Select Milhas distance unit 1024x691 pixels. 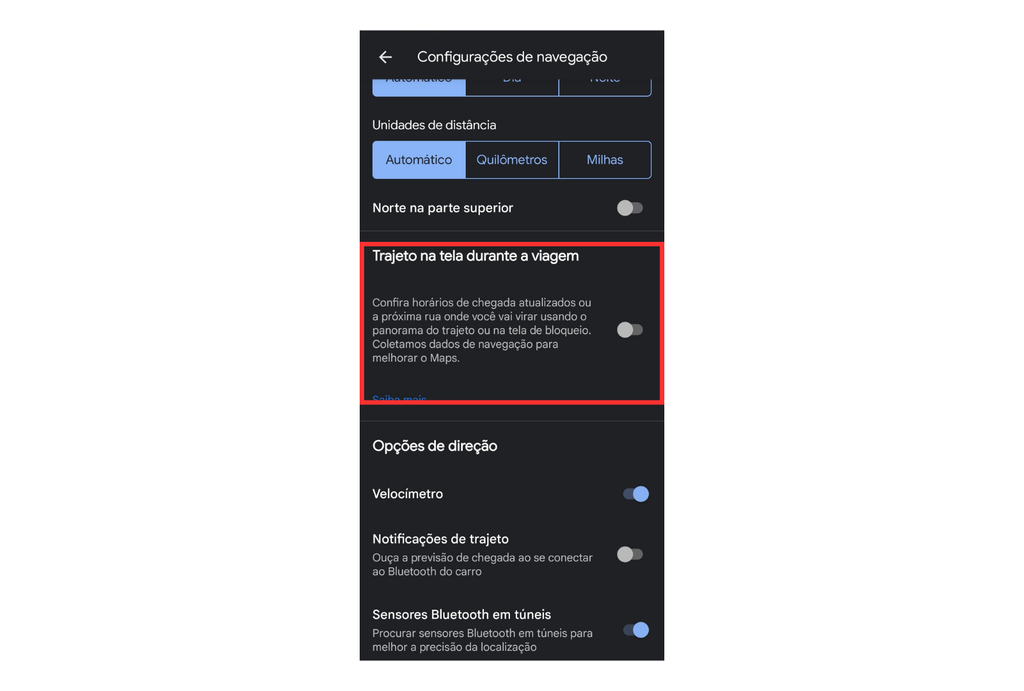click(x=605, y=159)
